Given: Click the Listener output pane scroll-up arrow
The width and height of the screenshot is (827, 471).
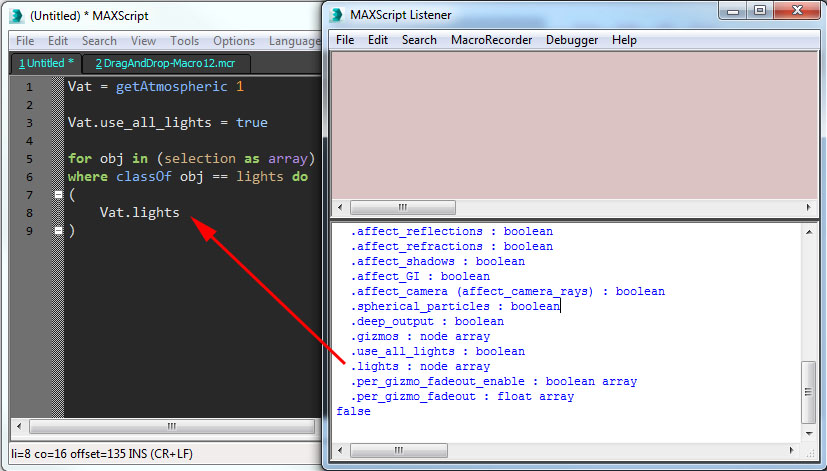Looking at the screenshot, I should [x=808, y=231].
